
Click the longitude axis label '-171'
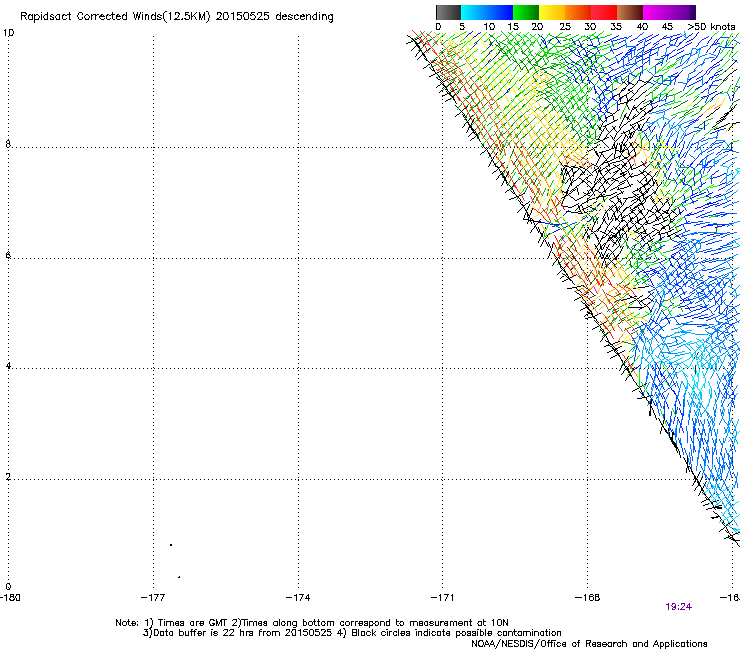pyautogui.click(x=442, y=598)
